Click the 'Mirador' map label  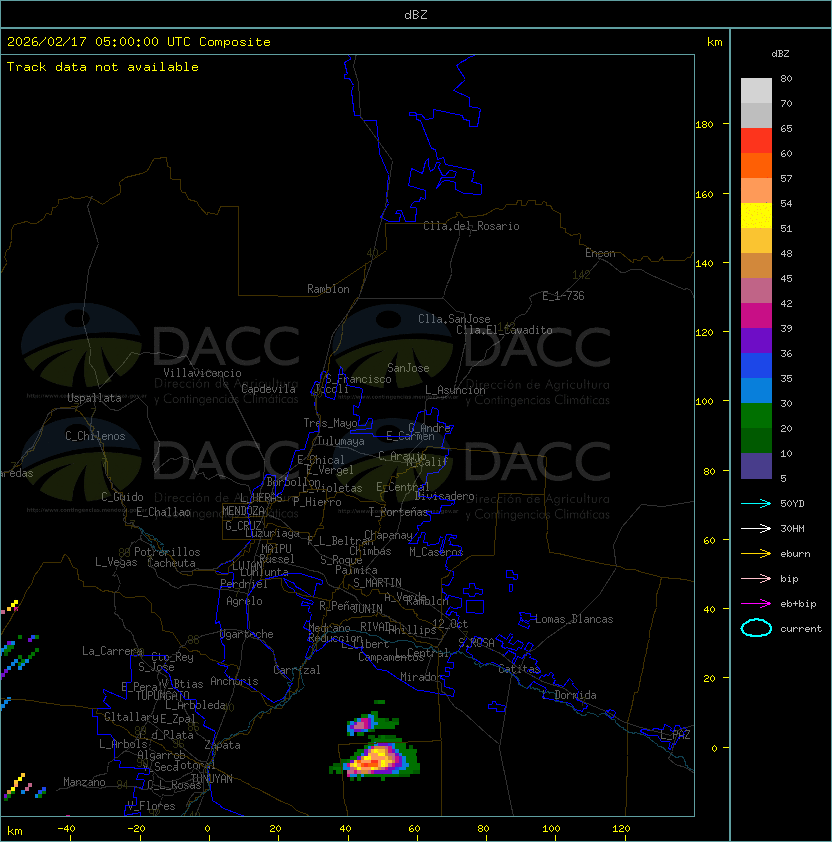click(x=421, y=677)
